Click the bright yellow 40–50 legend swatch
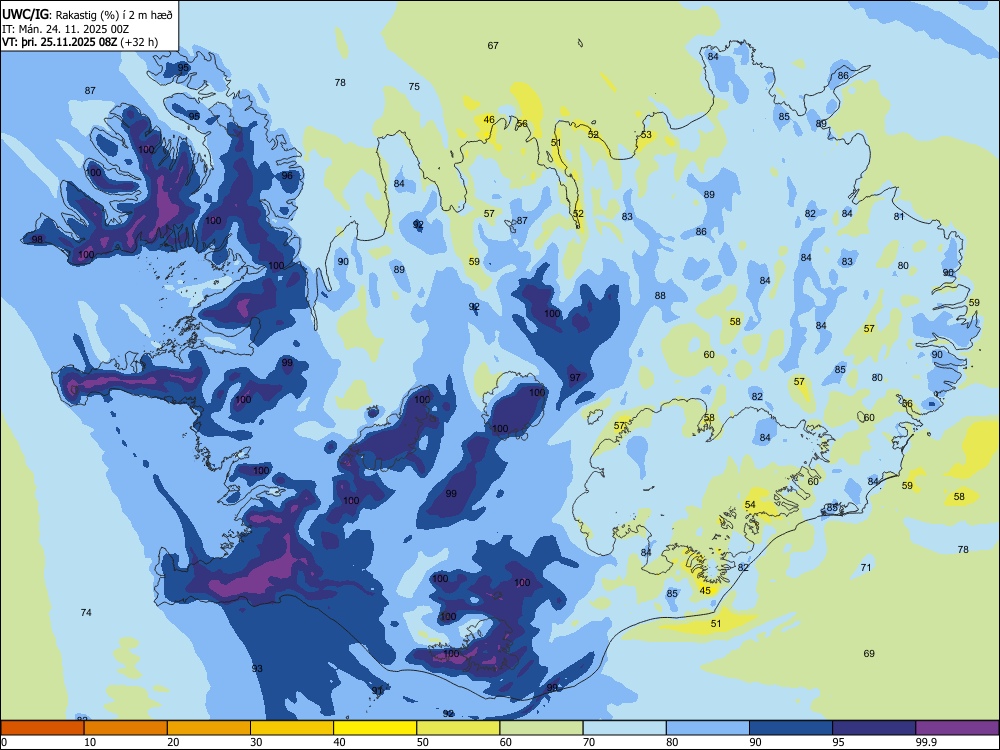Image resolution: width=1000 pixels, height=750 pixels. [375, 728]
